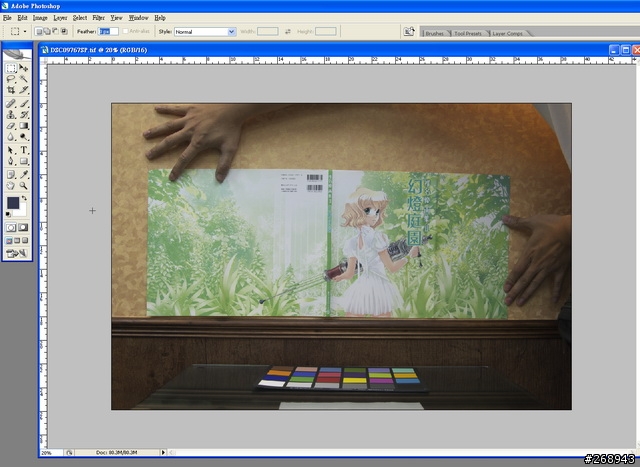Open the Layer Comps palette tab
Screen dimensions: 640x467
click(507, 33)
